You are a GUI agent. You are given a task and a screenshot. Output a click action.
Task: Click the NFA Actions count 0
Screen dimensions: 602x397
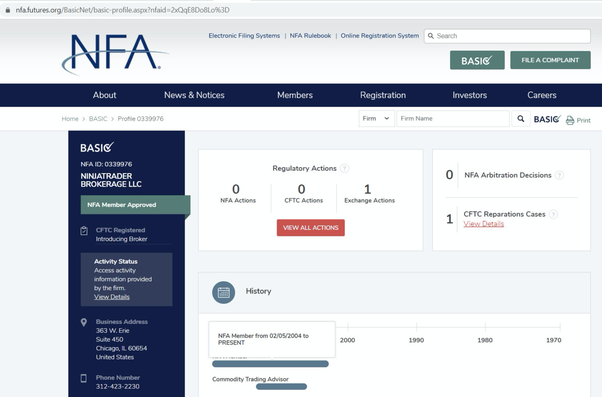(236, 189)
